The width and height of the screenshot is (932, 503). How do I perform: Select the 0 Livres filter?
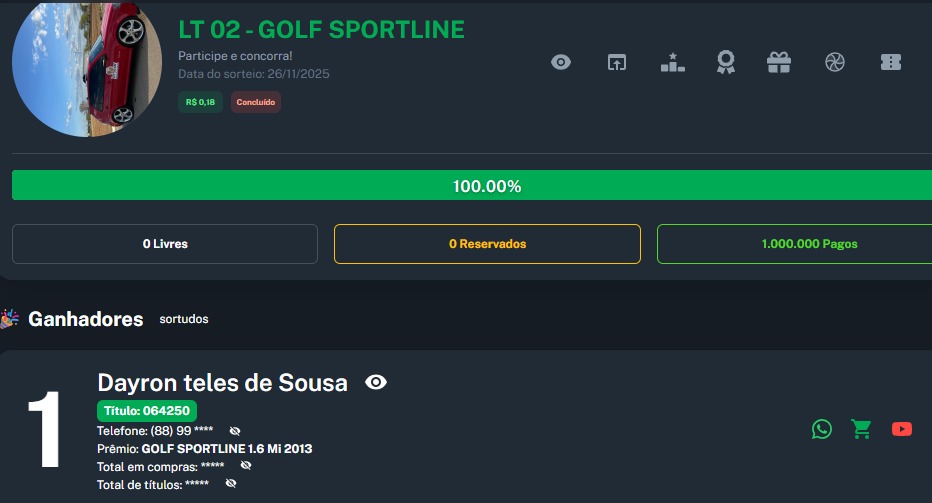[x=165, y=244]
